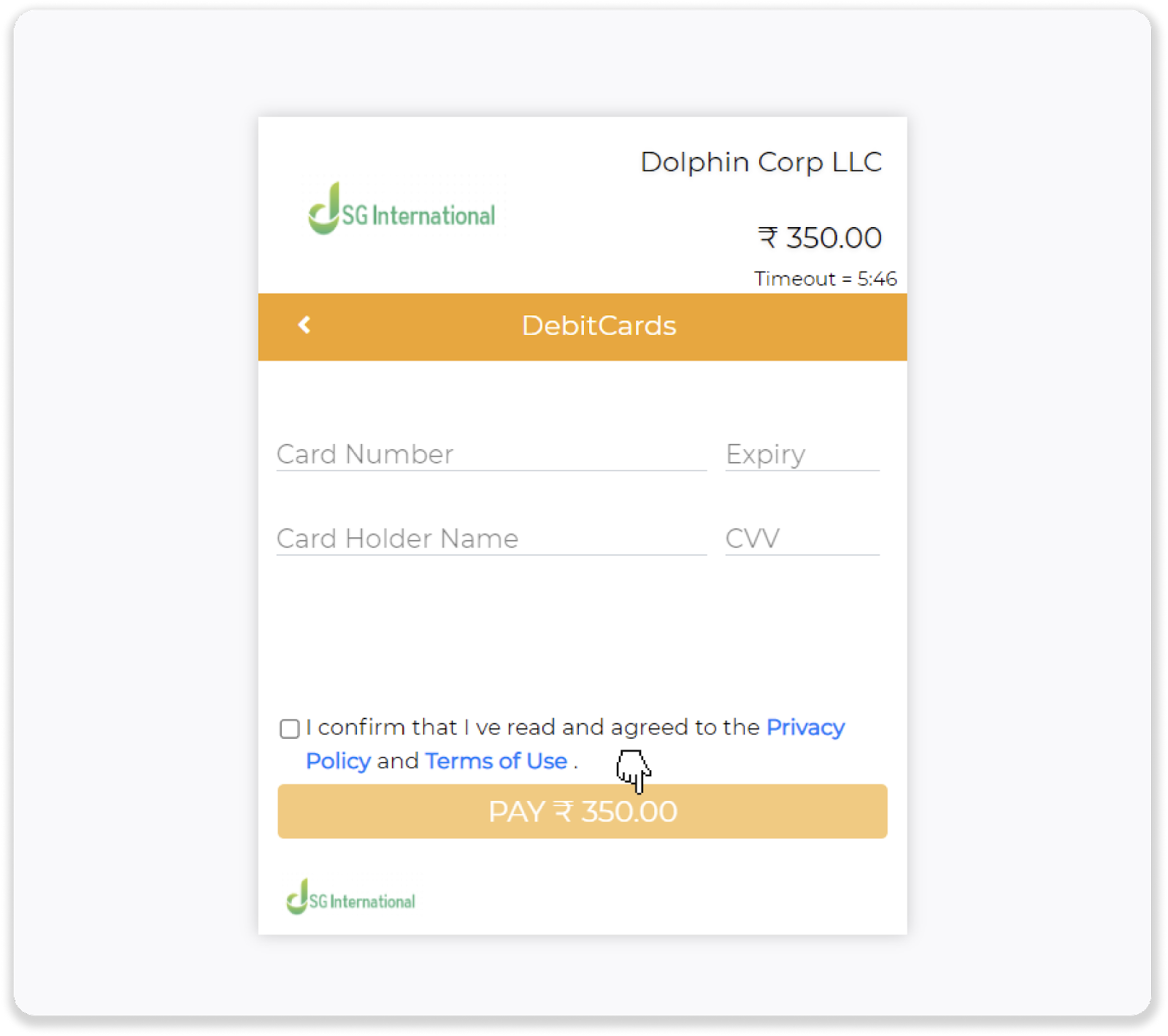Click the PAY ₹ 350.00 button

(583, 812)
